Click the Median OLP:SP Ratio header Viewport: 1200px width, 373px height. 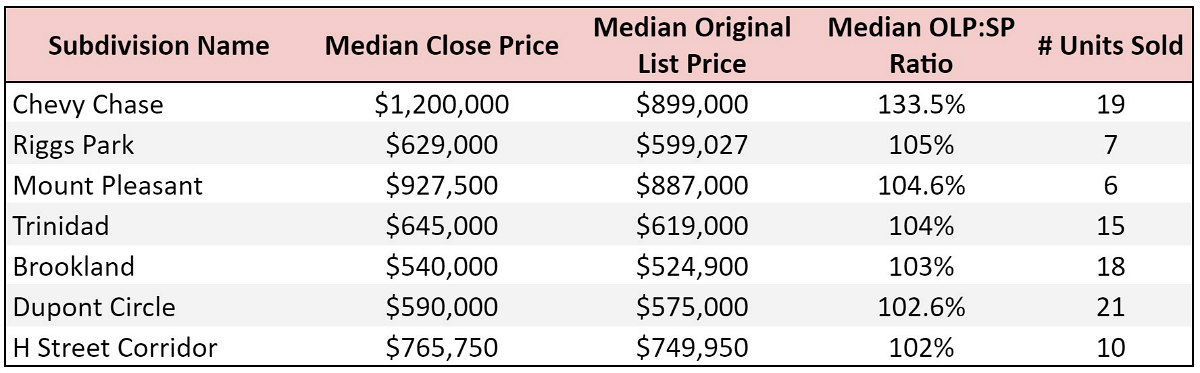pos(921,45)
